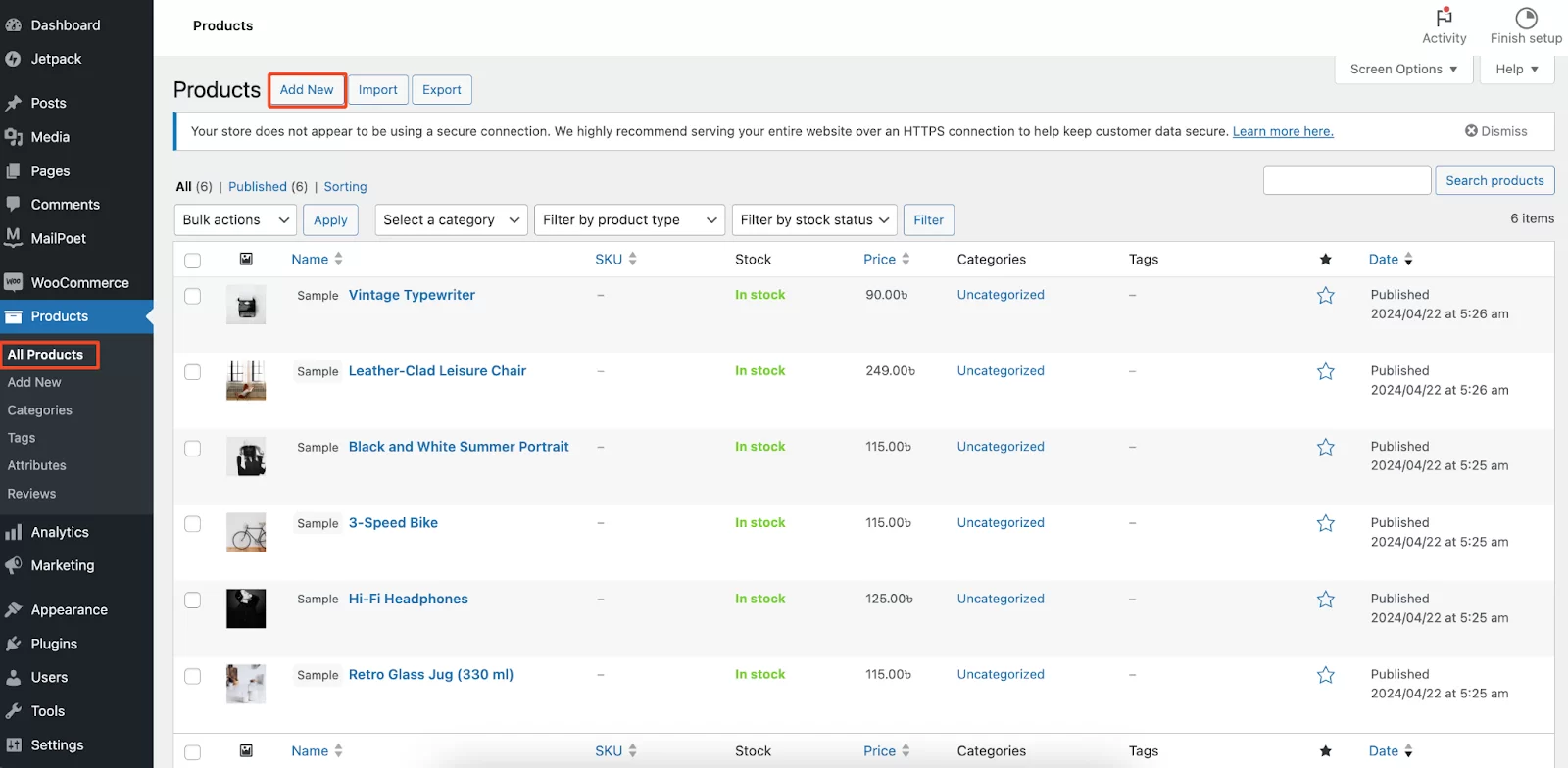Click the star icon for Hi-Fi Headphones
1568x768 pixels.
point(1326,599)
